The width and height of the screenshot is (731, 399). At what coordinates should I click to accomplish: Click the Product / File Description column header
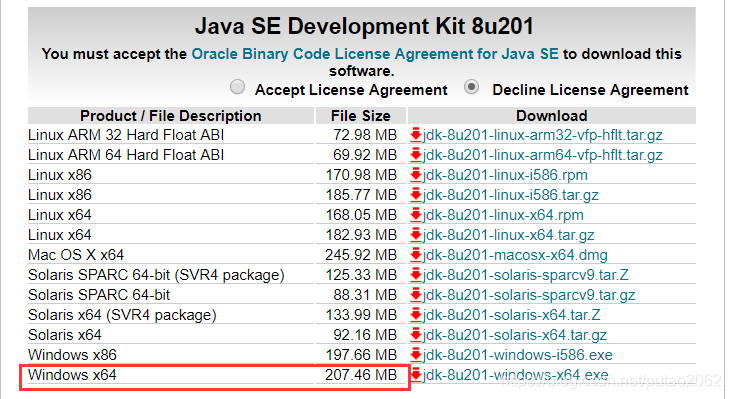click(171, 116)
